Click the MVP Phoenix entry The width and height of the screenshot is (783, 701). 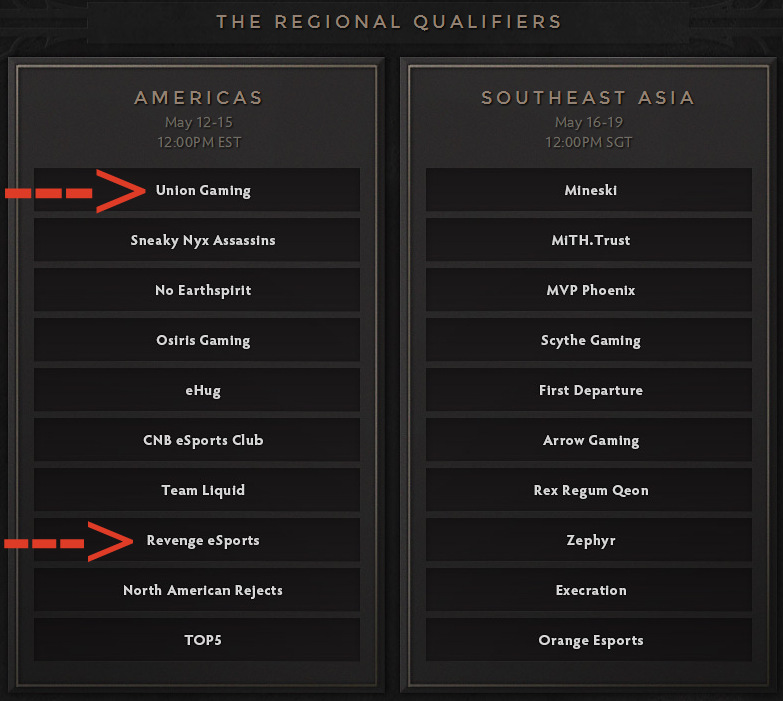[590, 290]
